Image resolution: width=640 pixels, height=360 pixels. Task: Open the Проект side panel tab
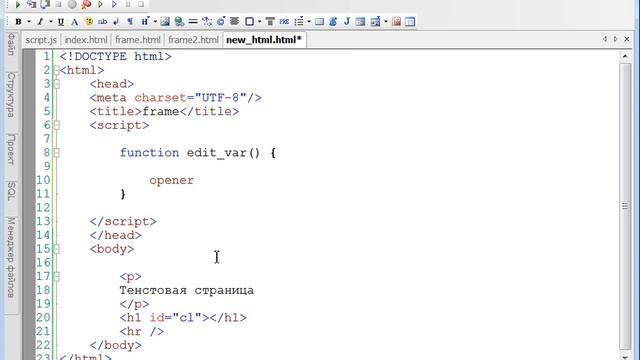tap(11, 150)
